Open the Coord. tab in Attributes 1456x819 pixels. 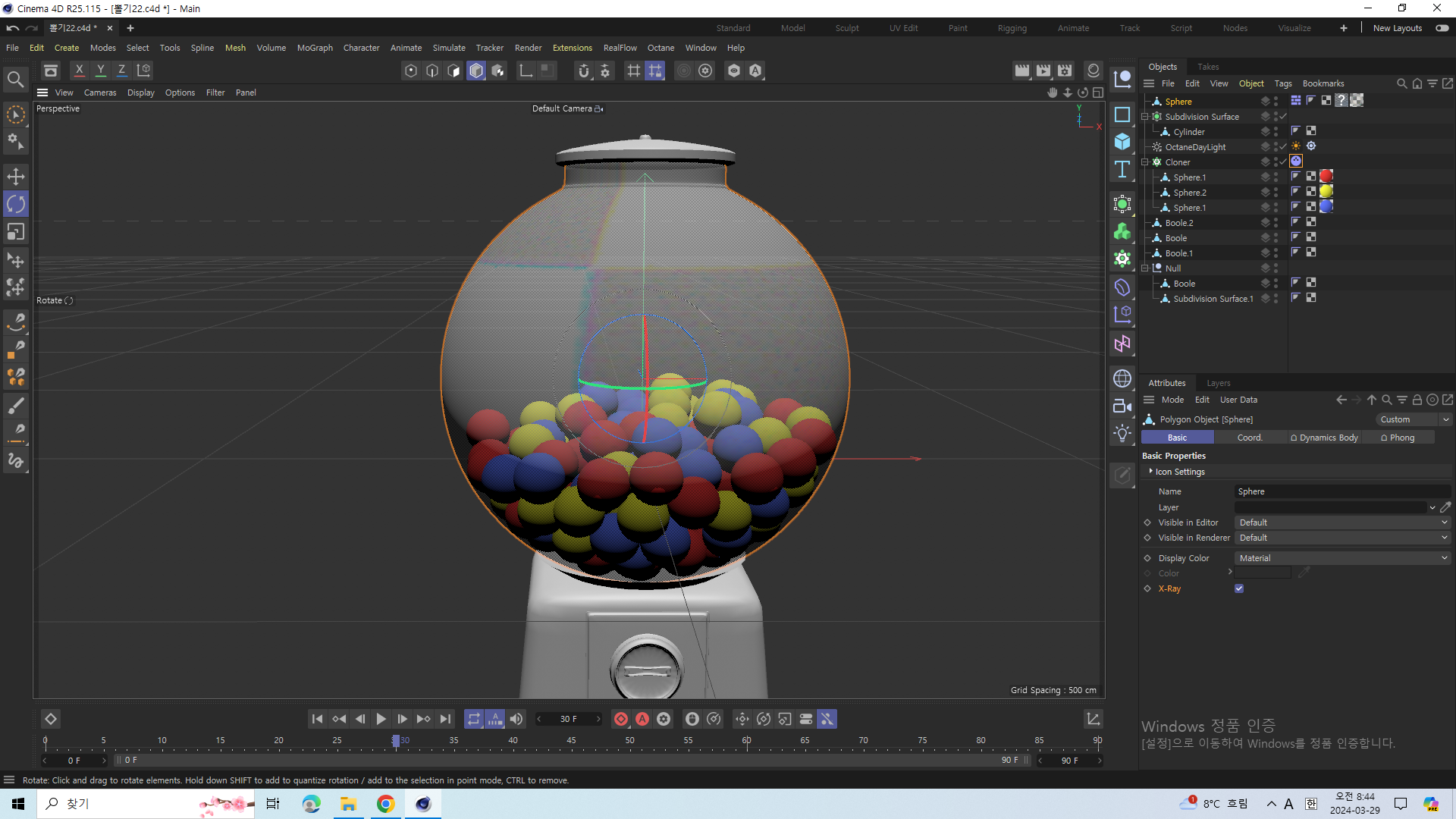(x=1250, y=438)
